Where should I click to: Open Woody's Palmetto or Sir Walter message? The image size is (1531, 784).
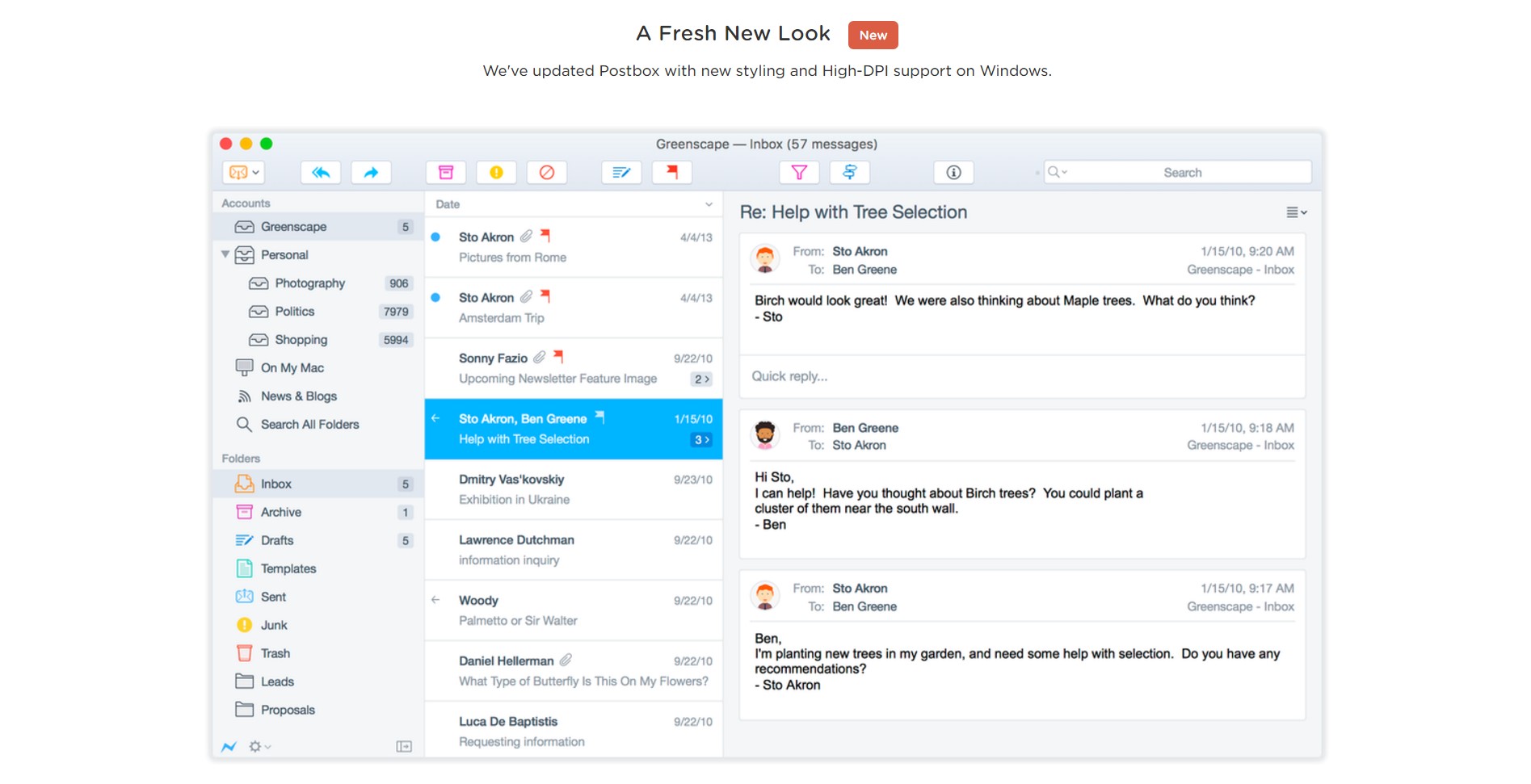point(574,610)
